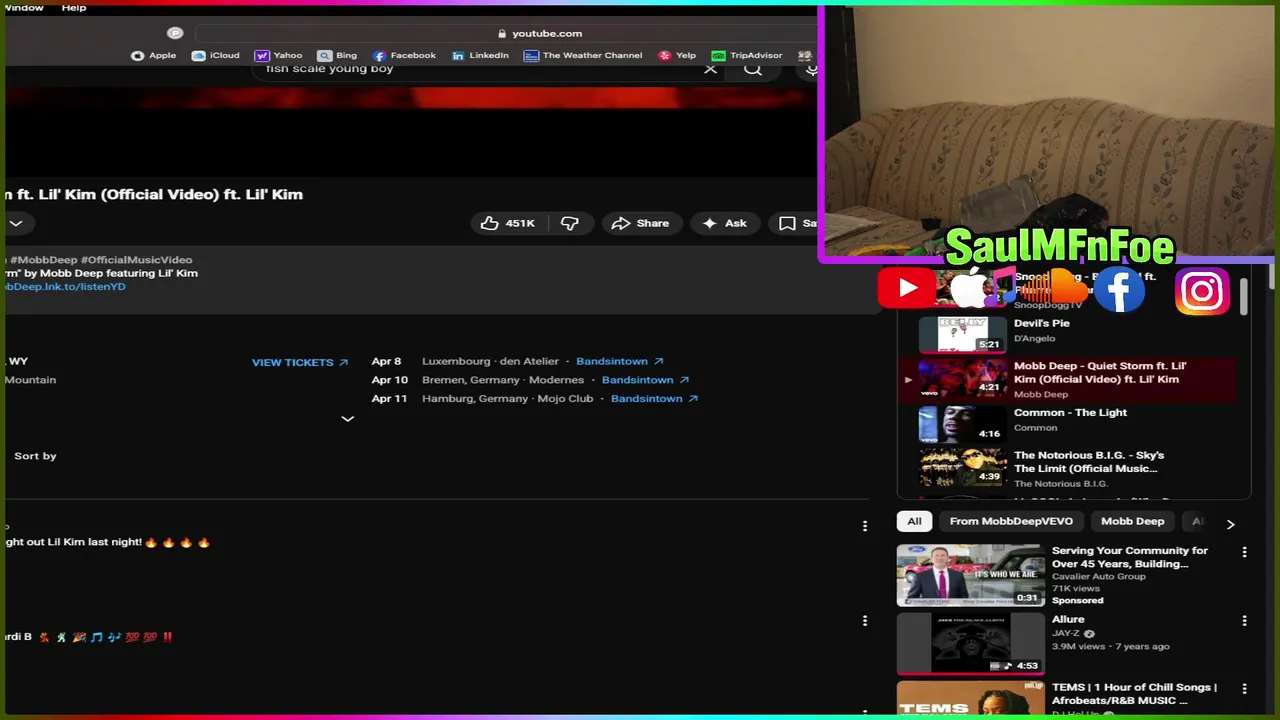This screenshot has width=1280, height=720.
Task: Grab the playlist panel scrollbar
Action: click(x=1243, y=296)
